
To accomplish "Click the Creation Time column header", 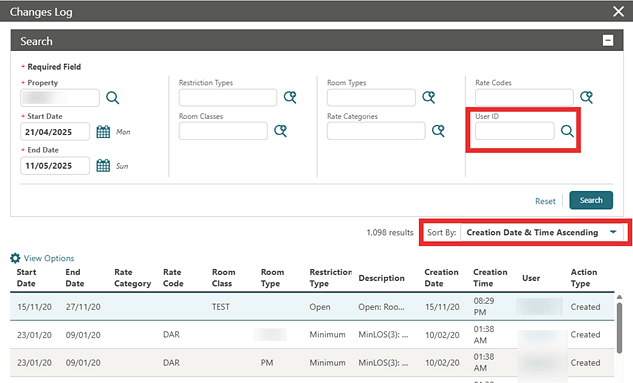I will pos(490,278).
